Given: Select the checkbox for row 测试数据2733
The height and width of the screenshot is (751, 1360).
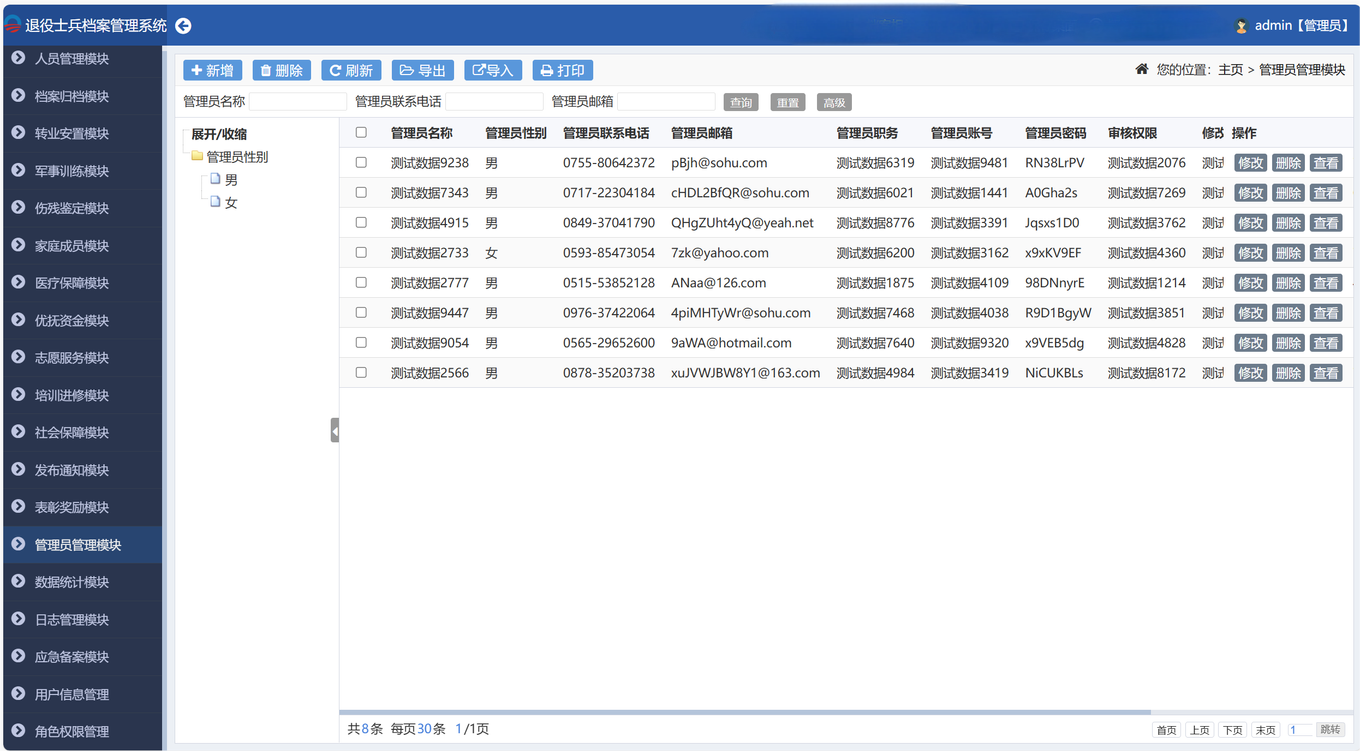Looking at the screenshot, I should (361, 252).
